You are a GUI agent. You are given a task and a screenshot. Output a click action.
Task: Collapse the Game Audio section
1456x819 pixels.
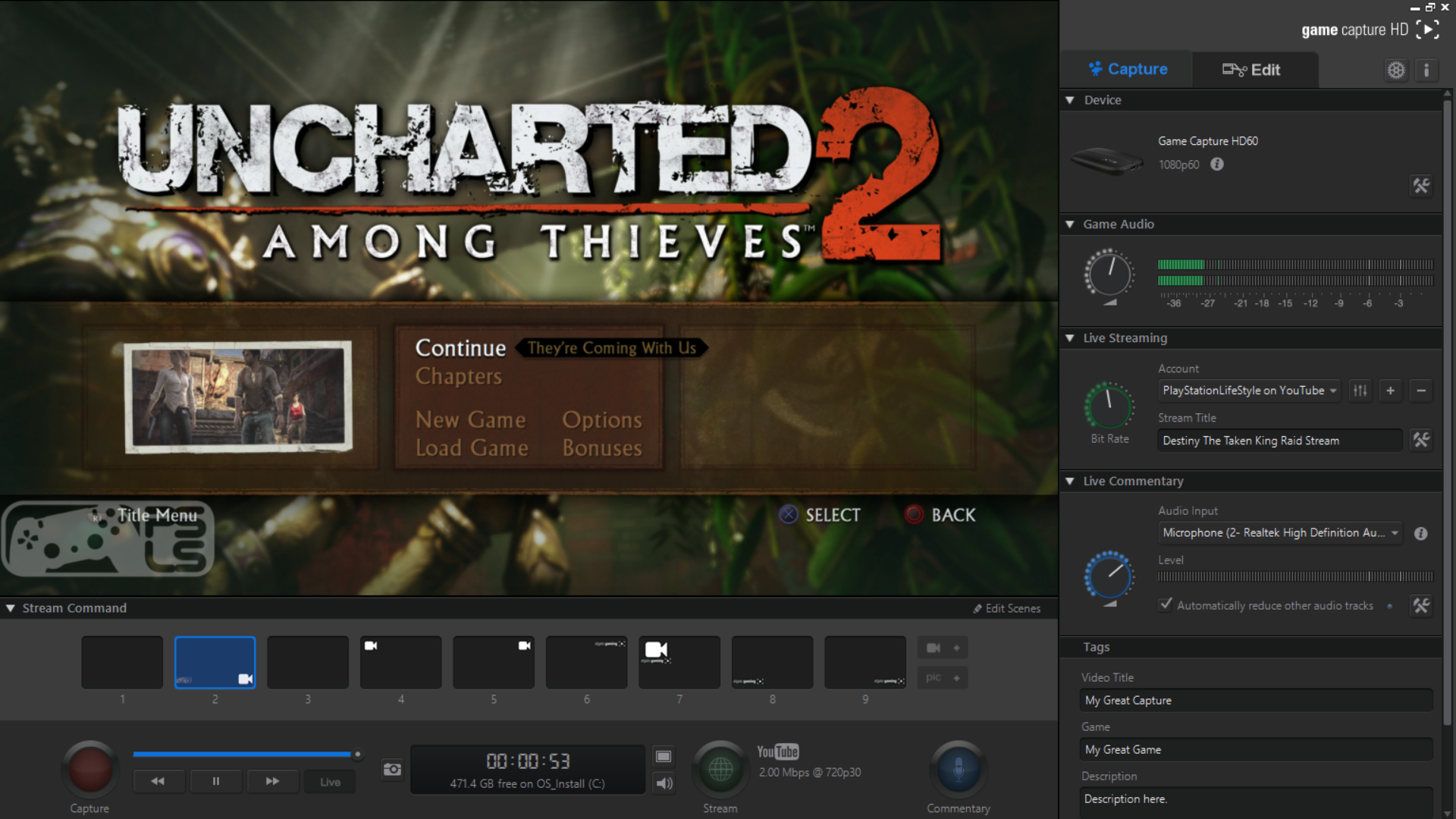coord(1070,224)
